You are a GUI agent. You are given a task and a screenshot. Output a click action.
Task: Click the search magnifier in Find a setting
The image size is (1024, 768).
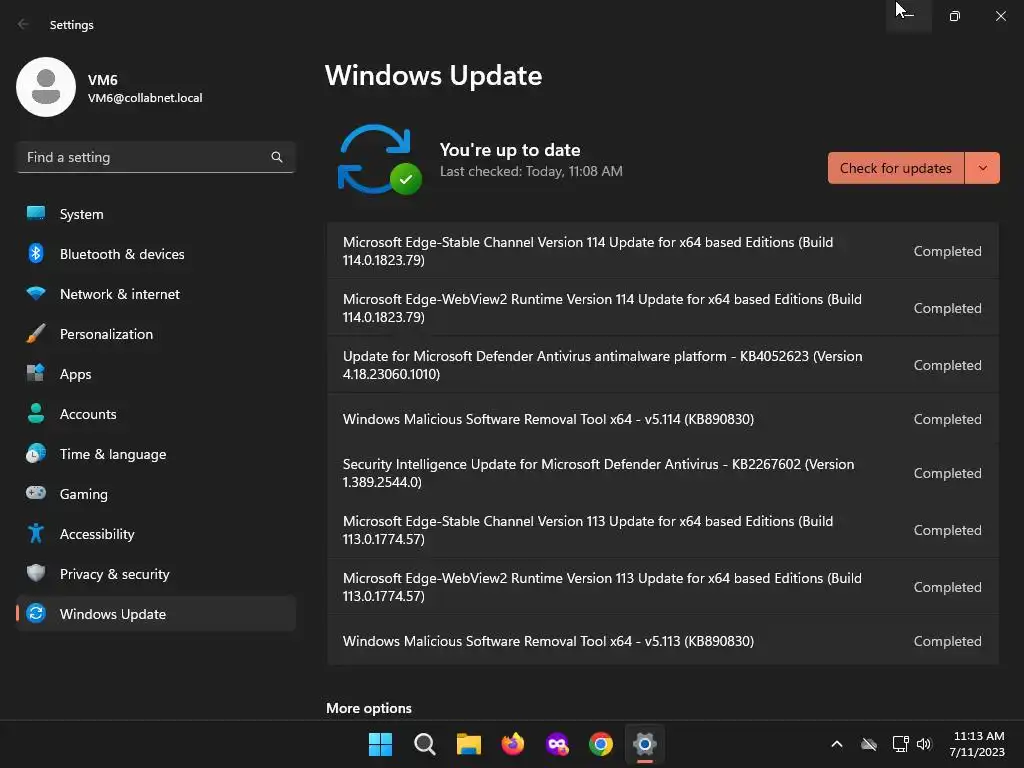click(277, 157)
